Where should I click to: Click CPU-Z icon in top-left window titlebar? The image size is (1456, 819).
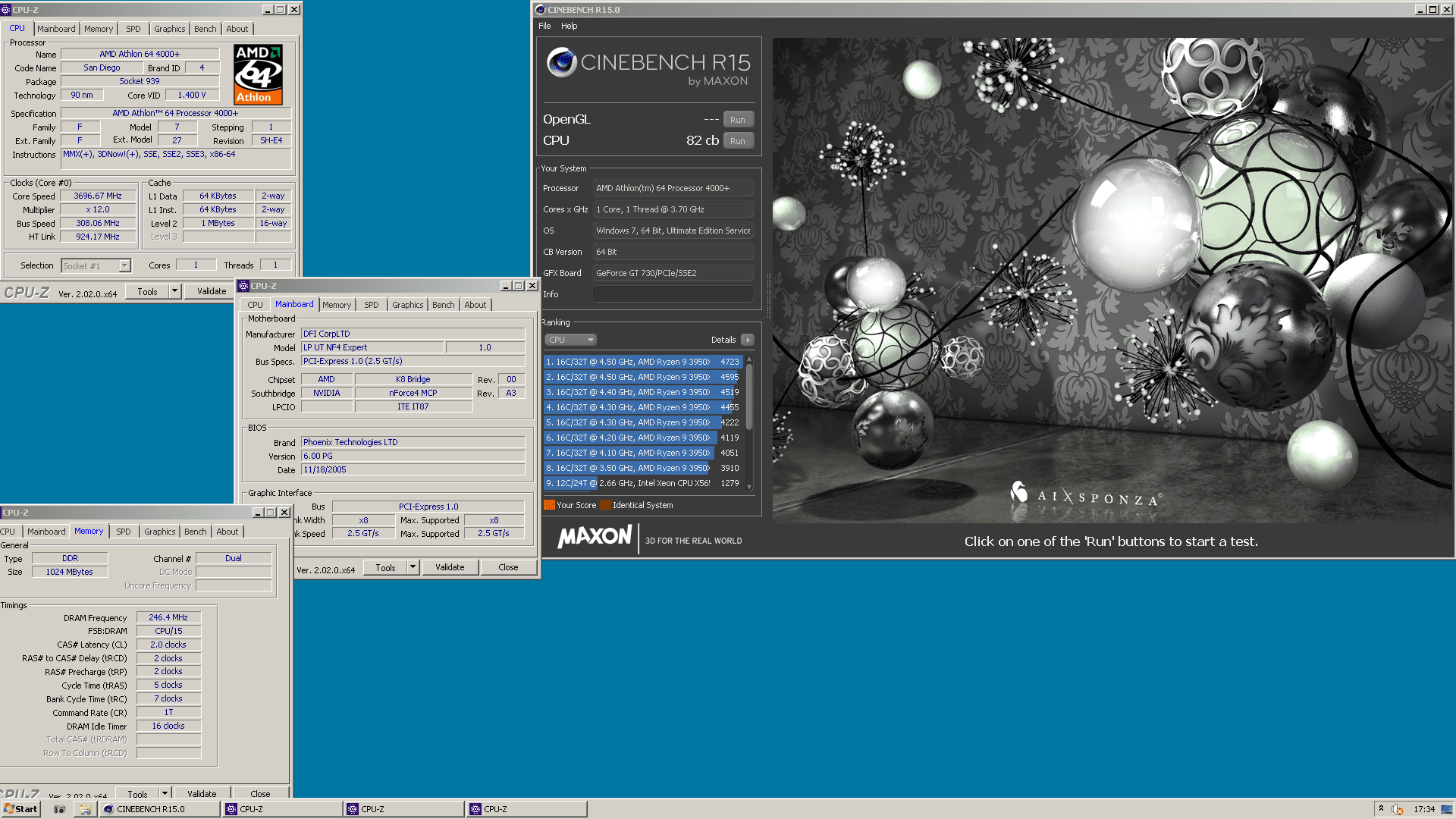6,10
